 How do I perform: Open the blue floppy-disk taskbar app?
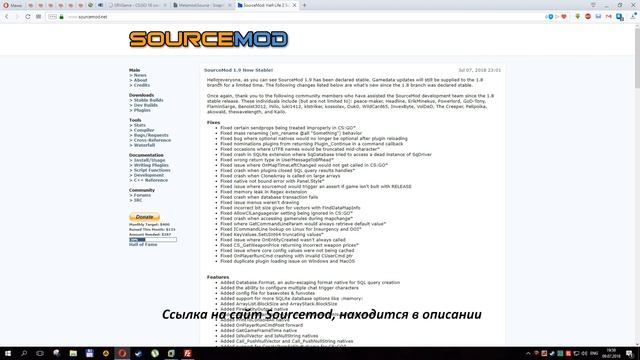pyautogui.click(x=89, y=353)
